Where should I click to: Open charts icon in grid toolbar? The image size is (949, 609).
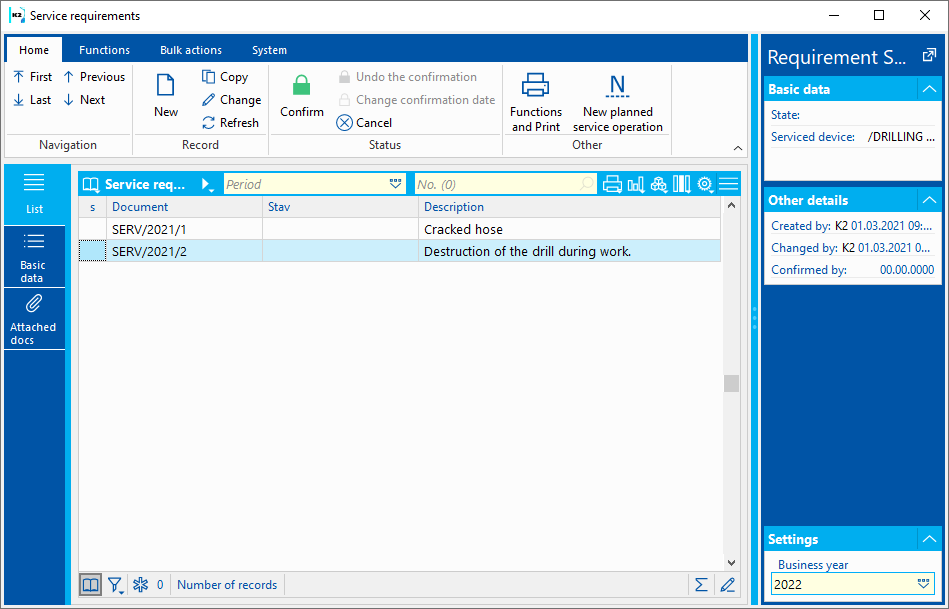(x=635, y=184)
